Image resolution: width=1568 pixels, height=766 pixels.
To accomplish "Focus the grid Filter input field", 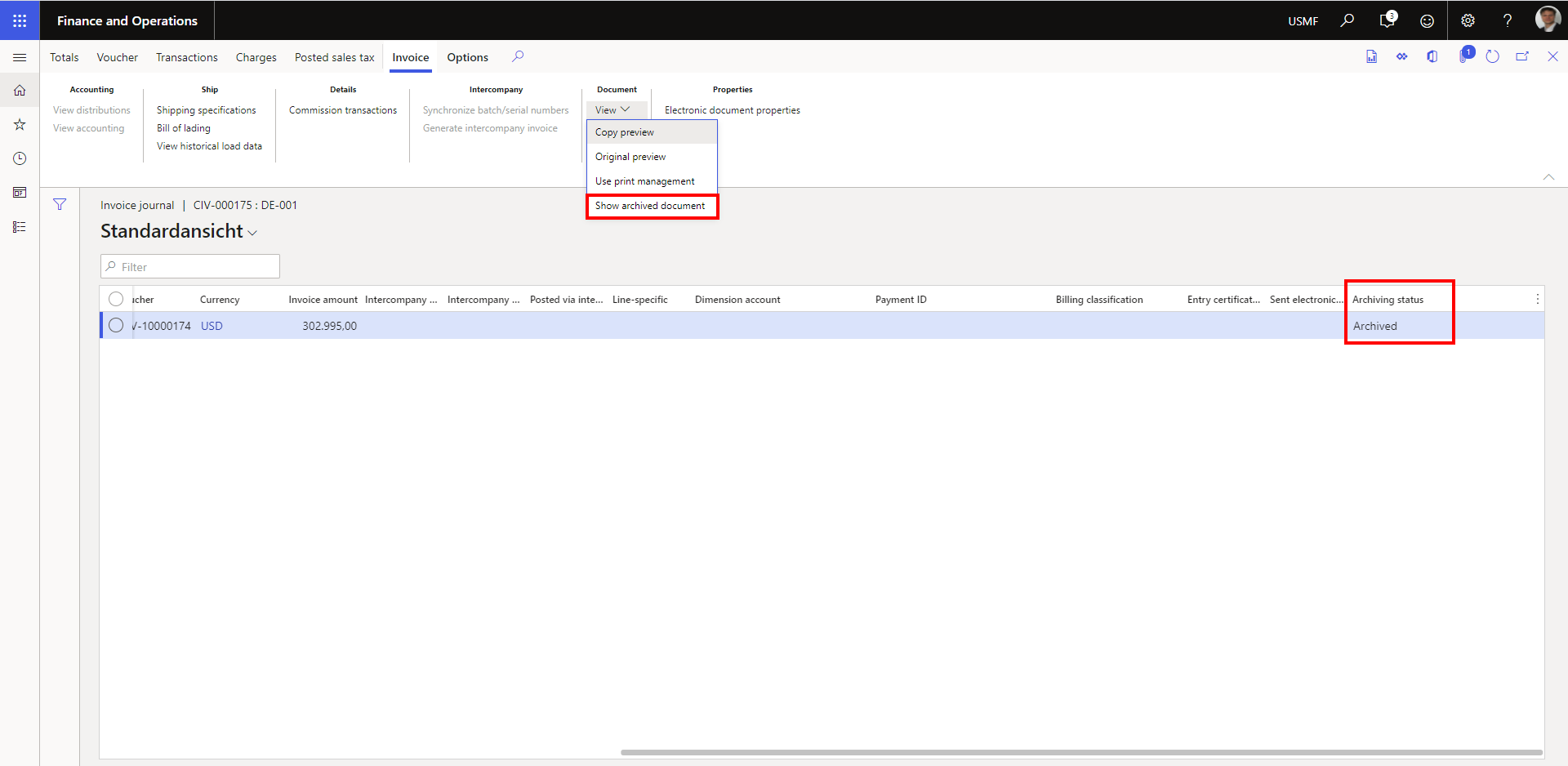I will click(190, 266).
